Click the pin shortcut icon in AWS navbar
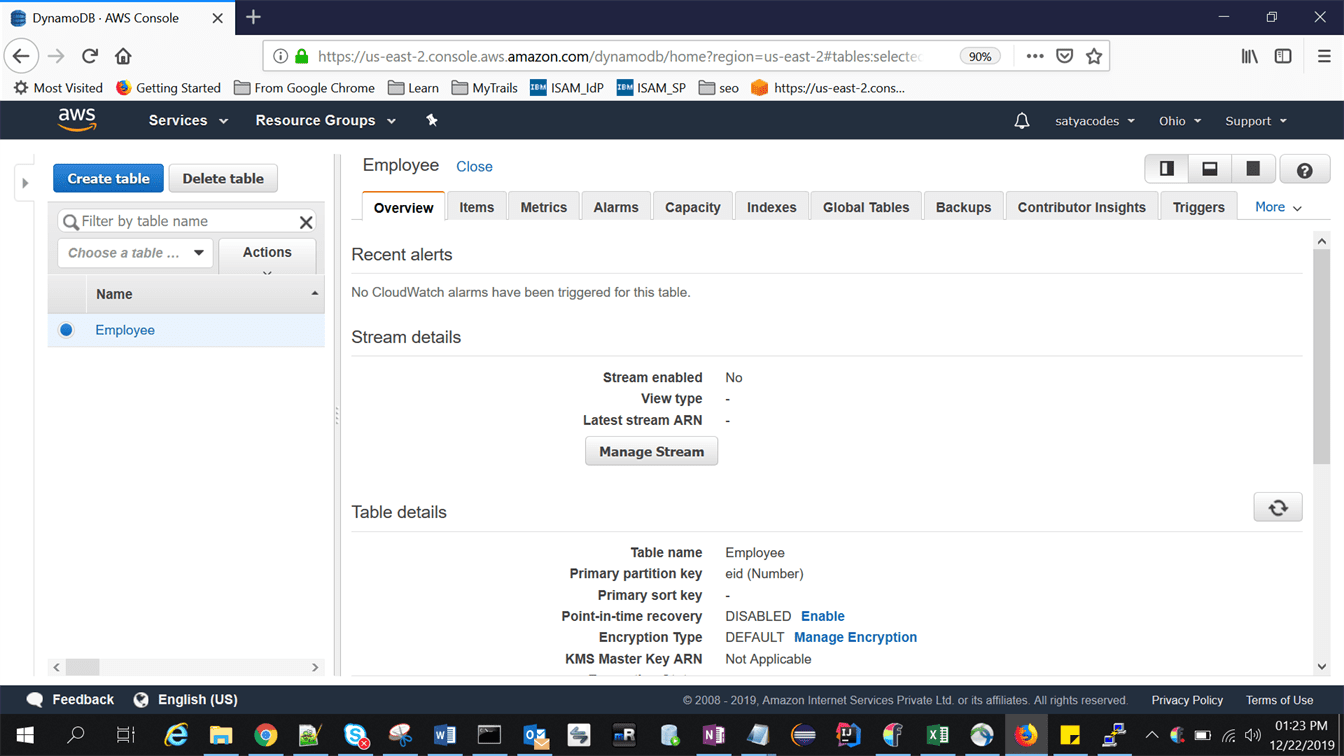Screen dimensions: 1344x756 coord(432,120)
